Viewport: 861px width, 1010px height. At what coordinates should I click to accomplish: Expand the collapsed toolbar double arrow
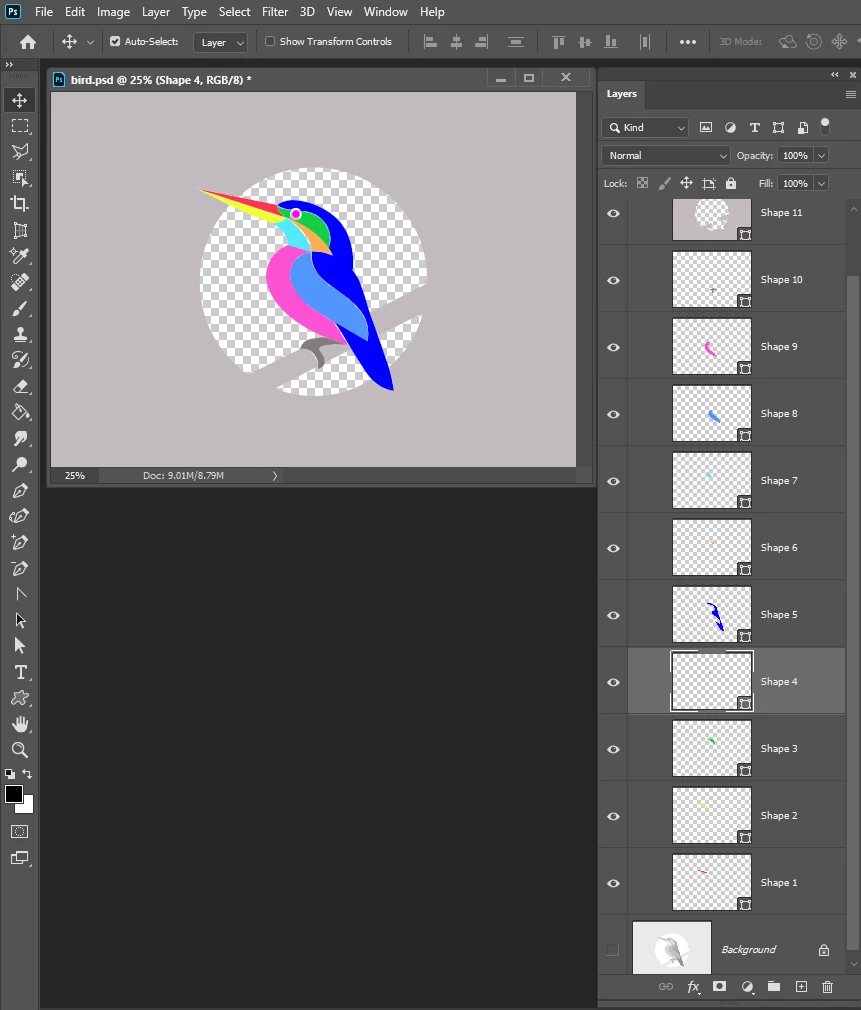point(9,64)
